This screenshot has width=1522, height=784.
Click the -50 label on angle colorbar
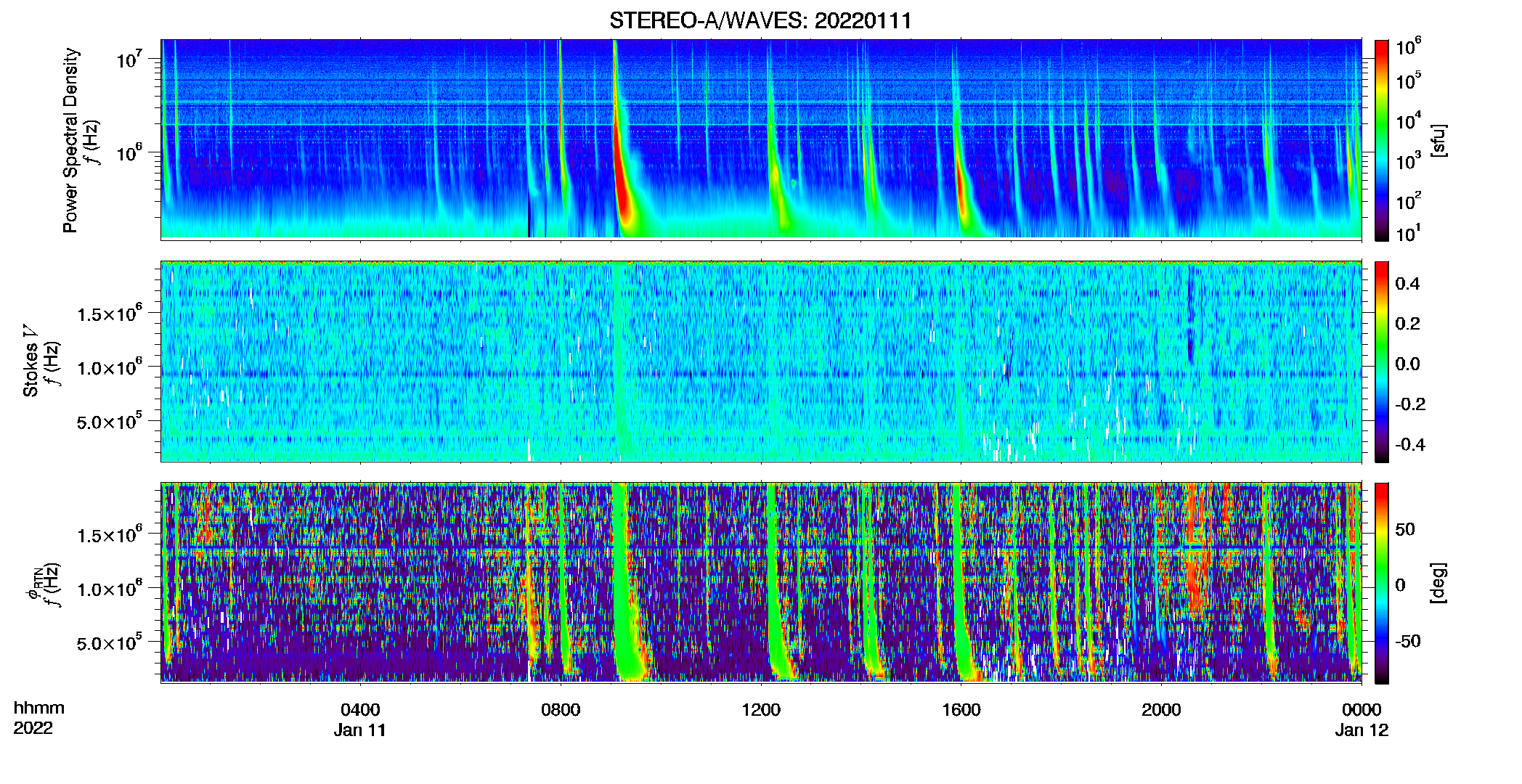point(1408,642)
